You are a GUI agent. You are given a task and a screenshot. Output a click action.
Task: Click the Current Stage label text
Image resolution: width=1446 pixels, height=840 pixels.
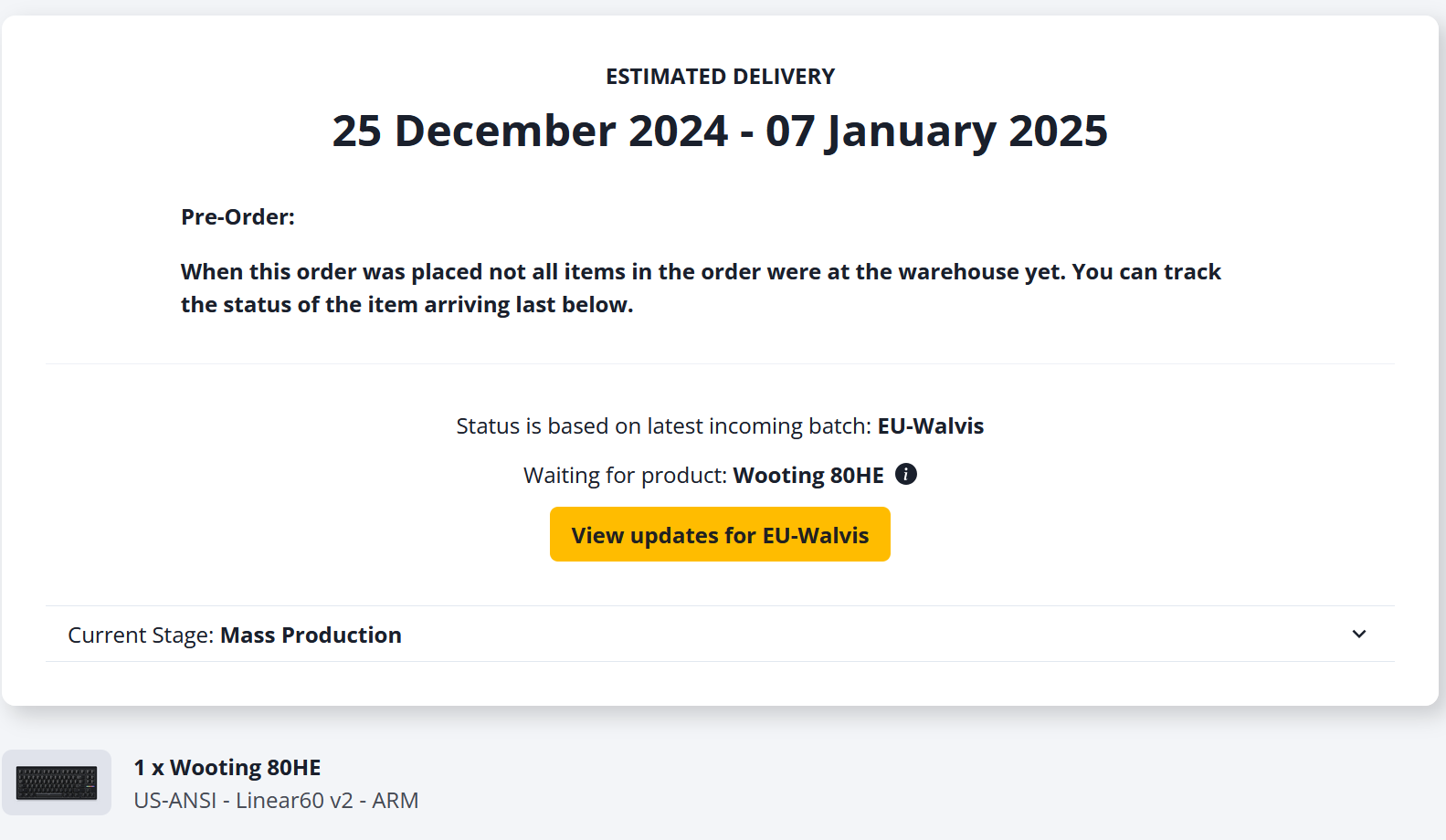click(141, 635)
